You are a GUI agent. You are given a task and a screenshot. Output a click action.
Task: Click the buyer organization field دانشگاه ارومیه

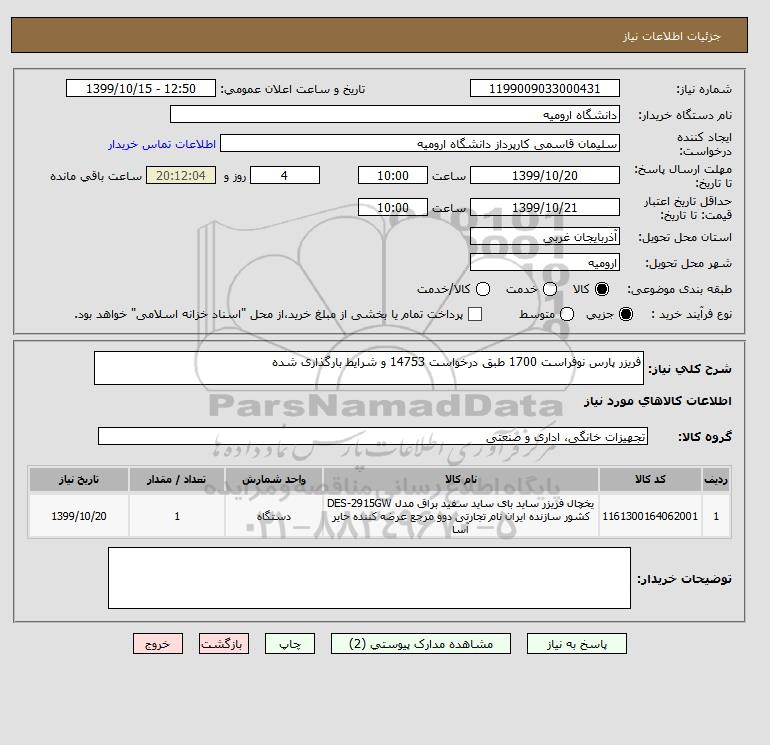tap(395, 114)
